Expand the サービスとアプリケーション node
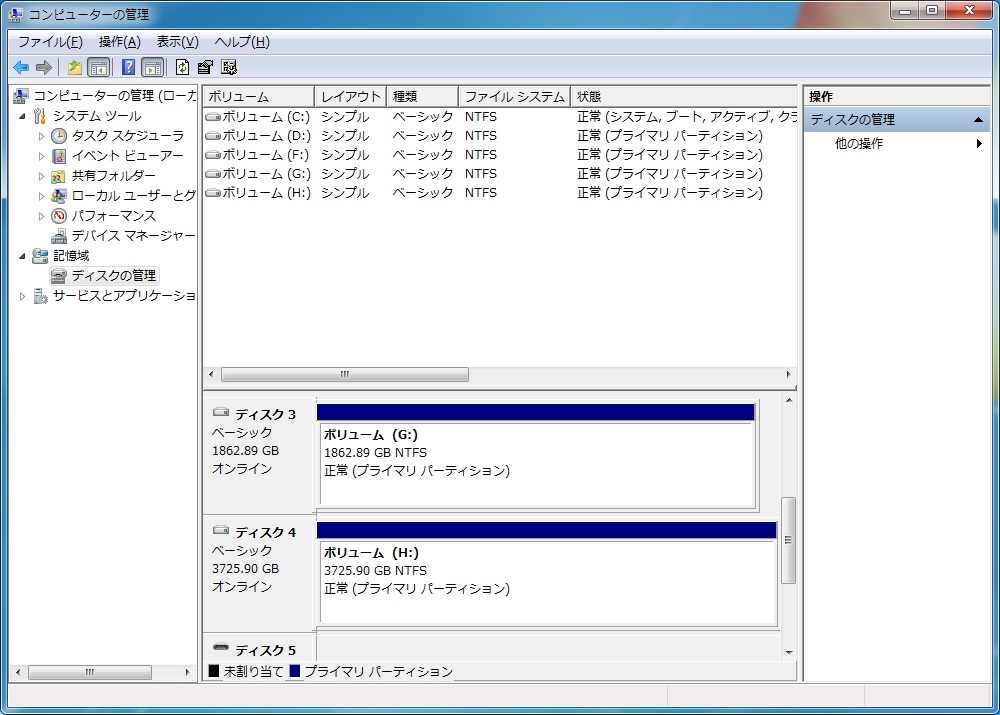This screenshot has width=1000, height=715. (x=22, y=296)
